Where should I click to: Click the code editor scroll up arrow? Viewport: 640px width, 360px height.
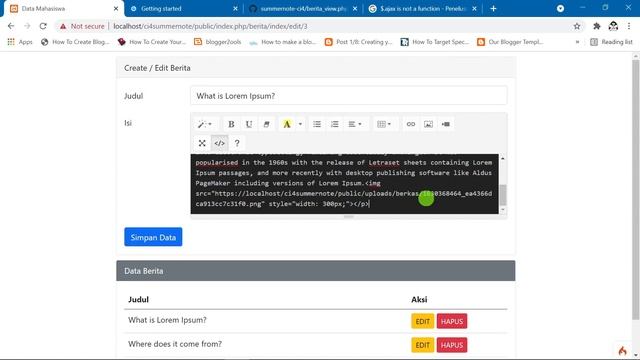(503, 158)
